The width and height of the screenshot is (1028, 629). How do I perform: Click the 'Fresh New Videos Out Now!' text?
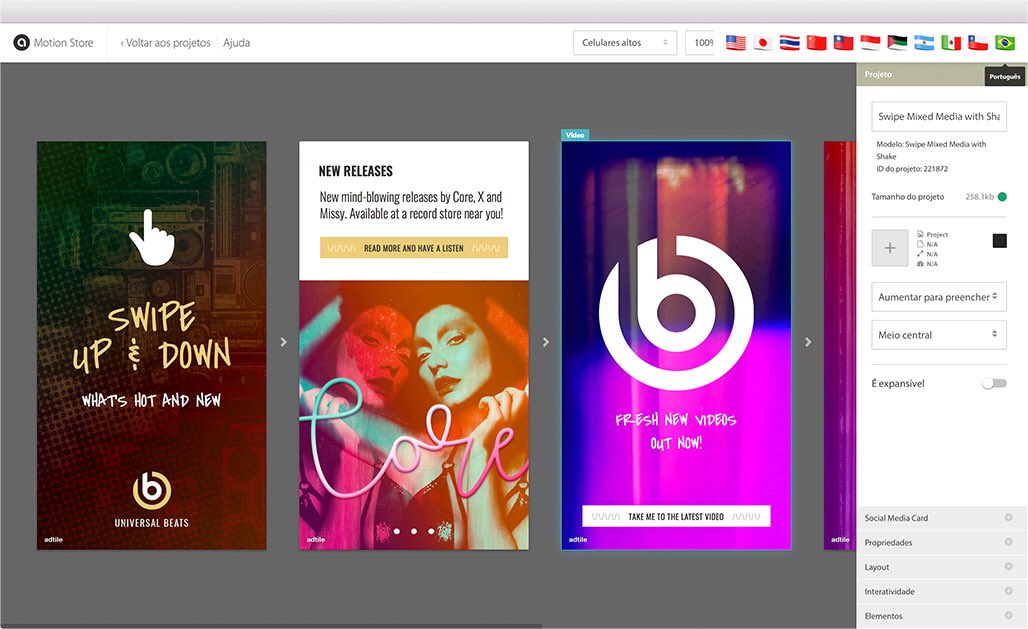676,431
